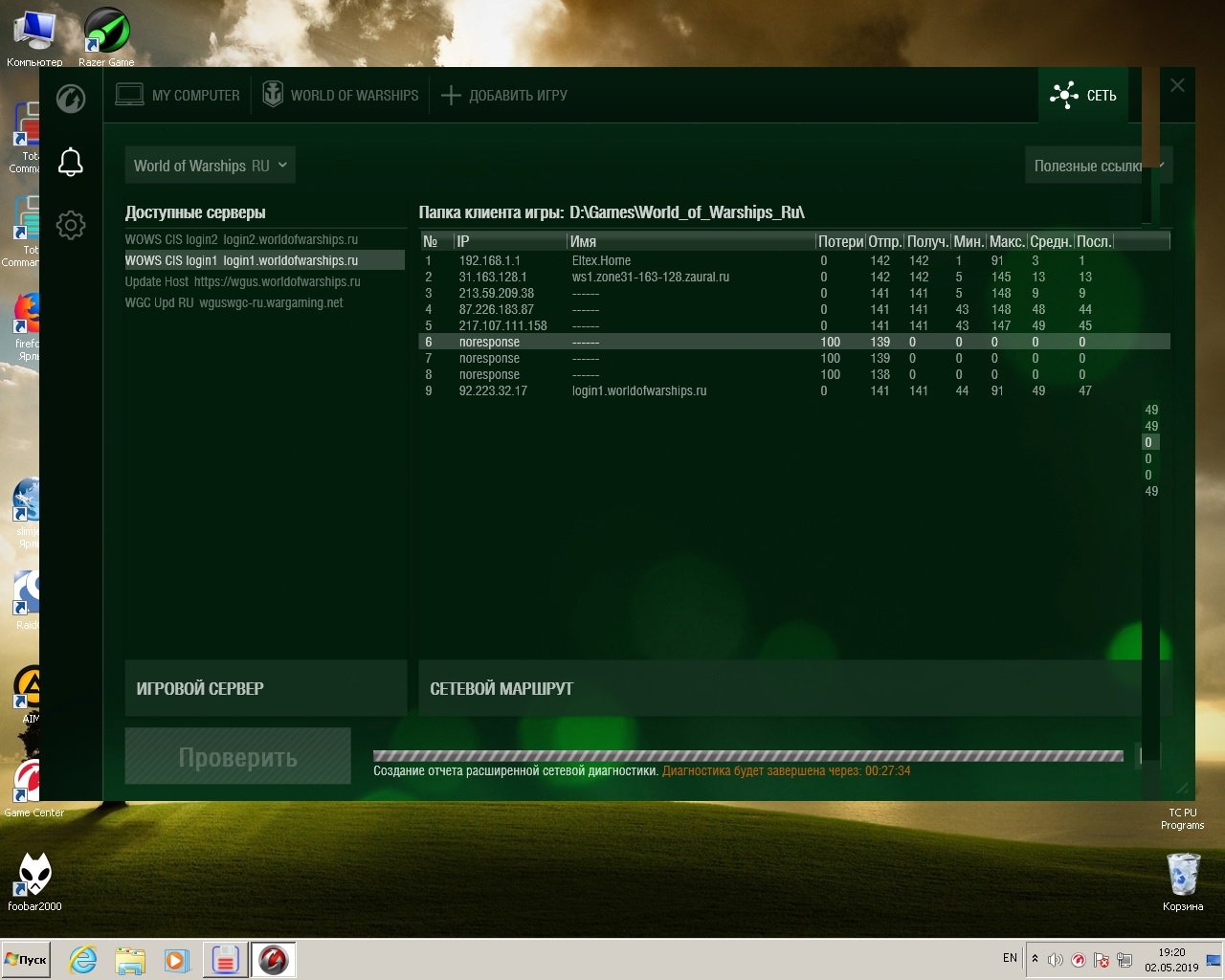Click the diagnostics progress bar
This screenshot has height=980, width=1225.
[x=748, y=756]
